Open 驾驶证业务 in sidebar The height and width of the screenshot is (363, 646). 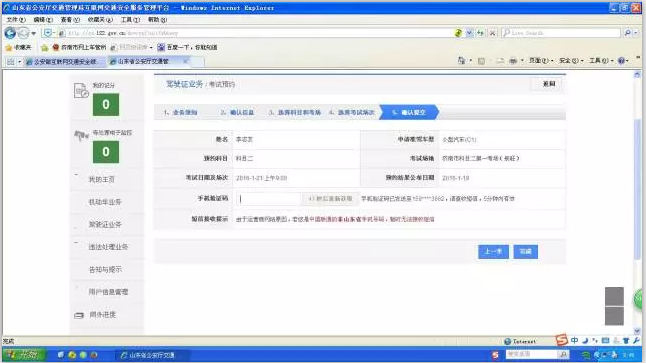tap(105, 225)
